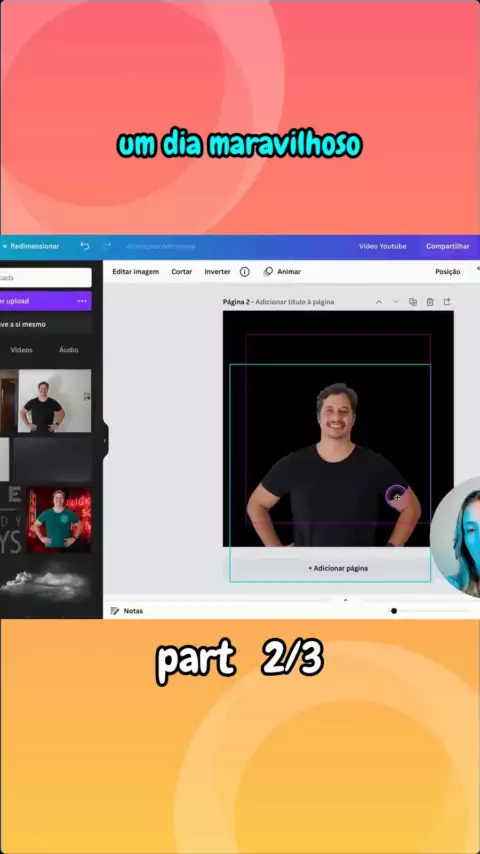480x854 pixels.
Task: Select black-shirt man upload thumbnail
Action: pyautogui.click(x=54, y=401)
